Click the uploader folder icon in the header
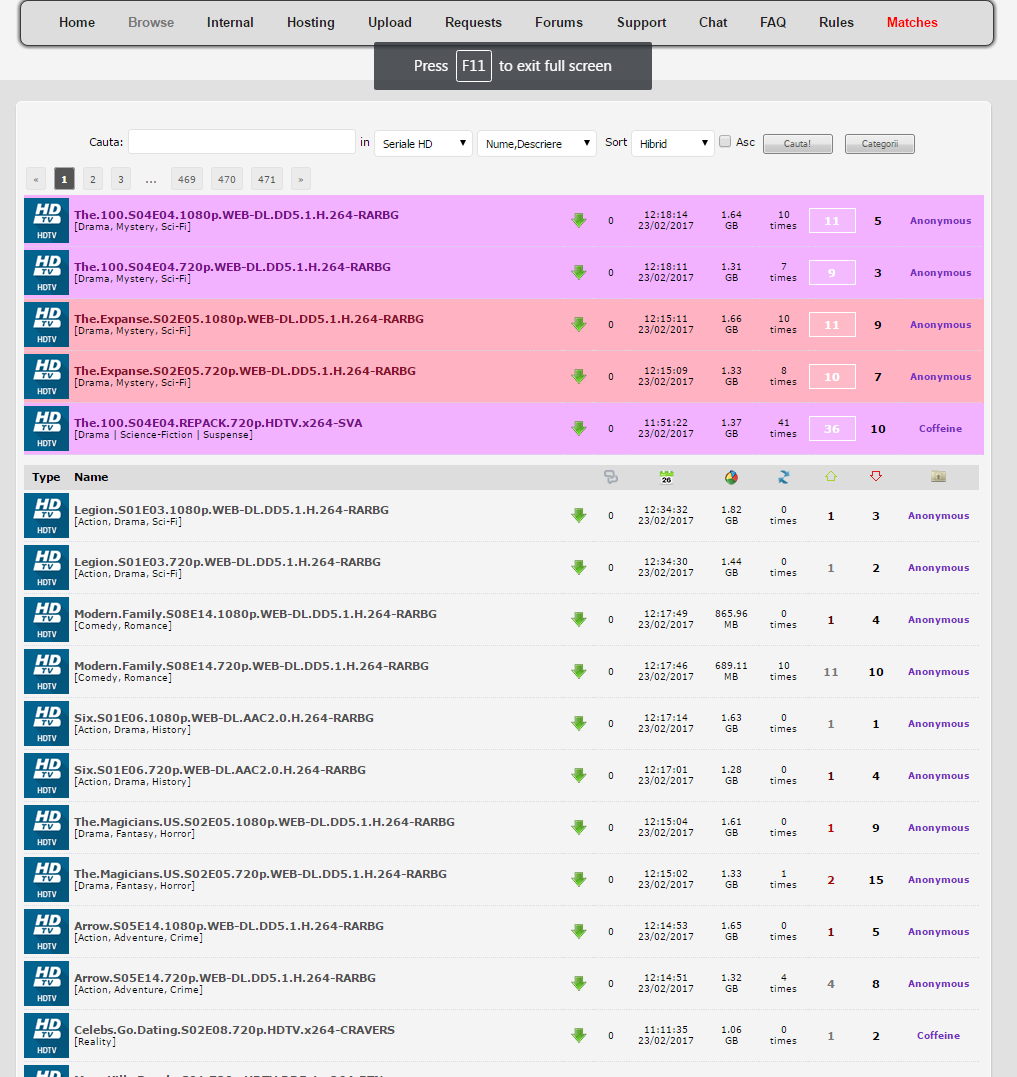 point(937,477)
